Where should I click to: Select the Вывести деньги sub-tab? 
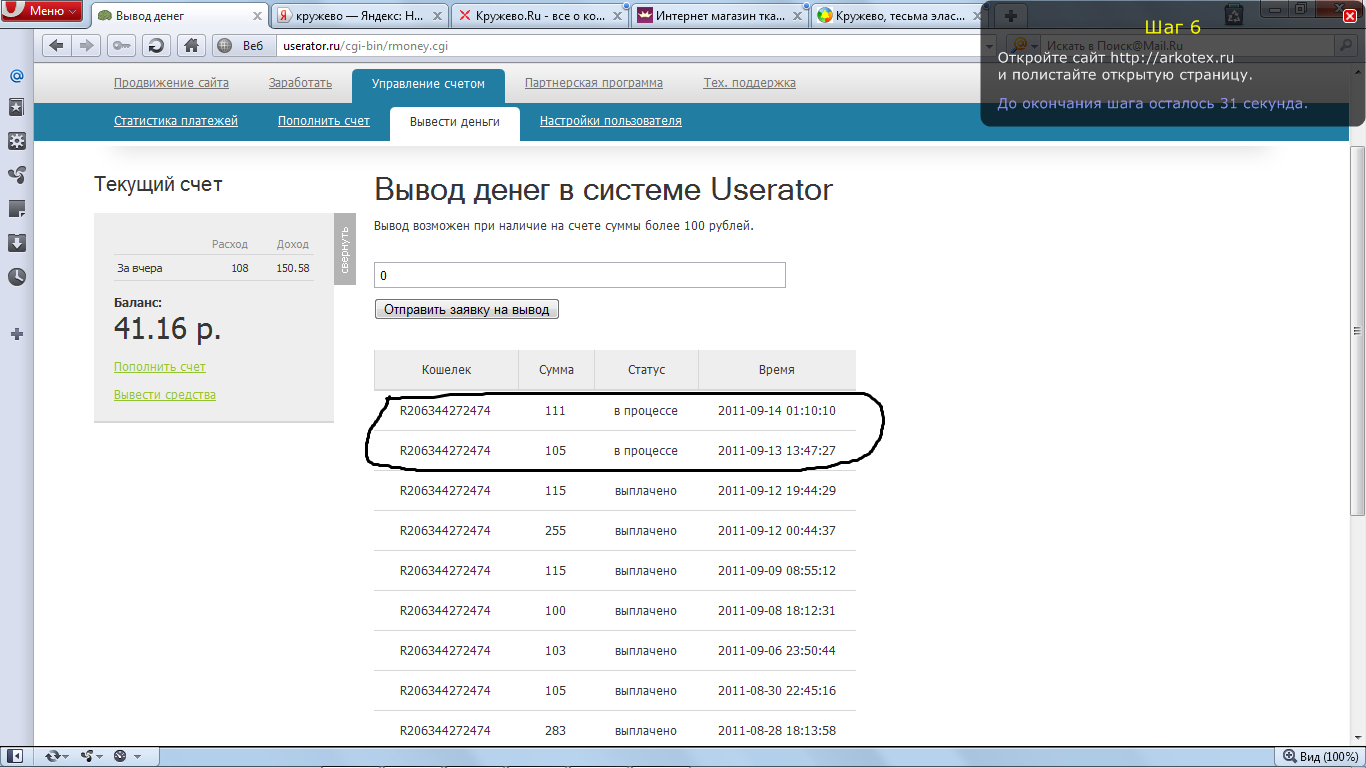(455, 122)
